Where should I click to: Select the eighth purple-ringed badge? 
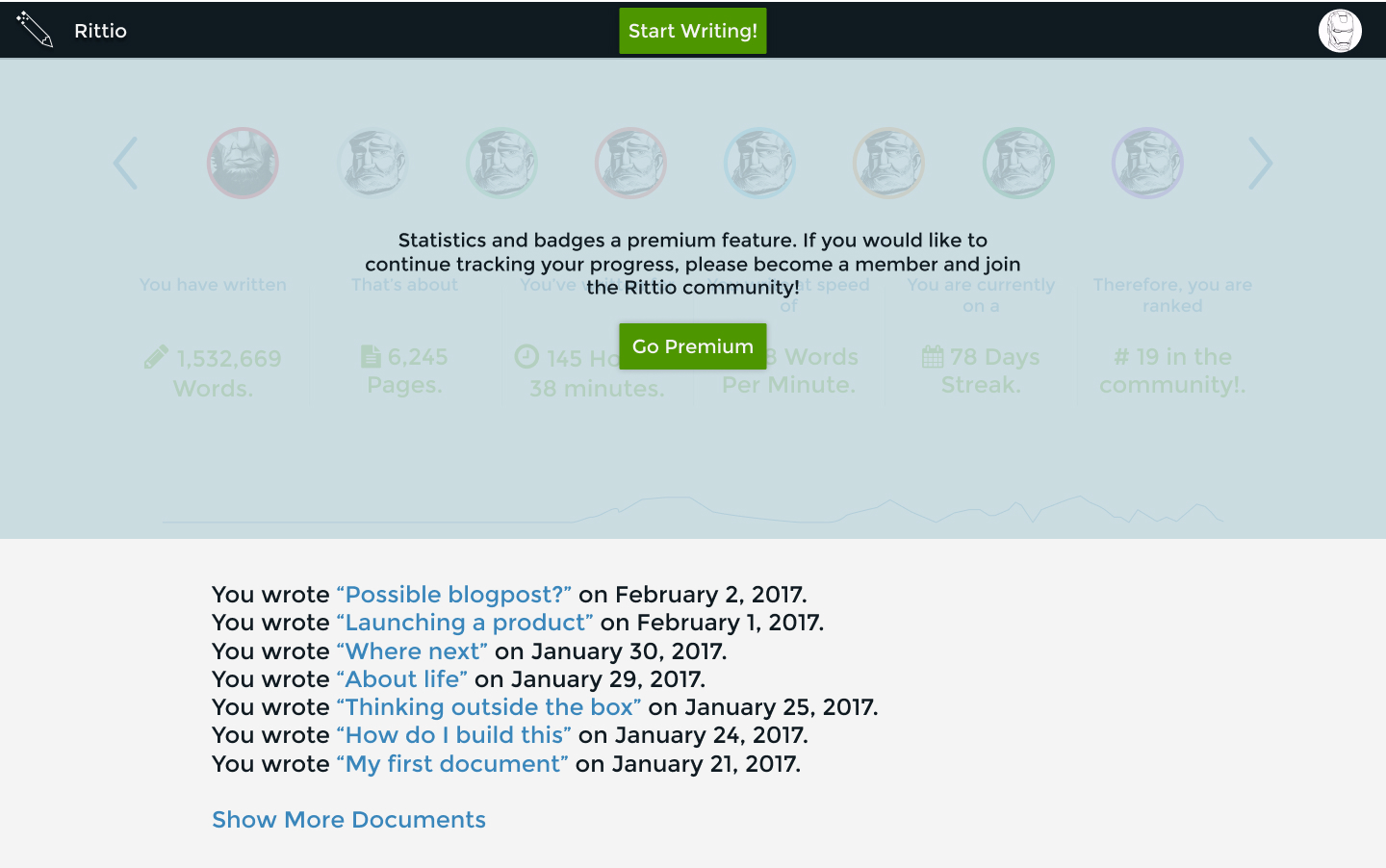[x=1147, y=163]
